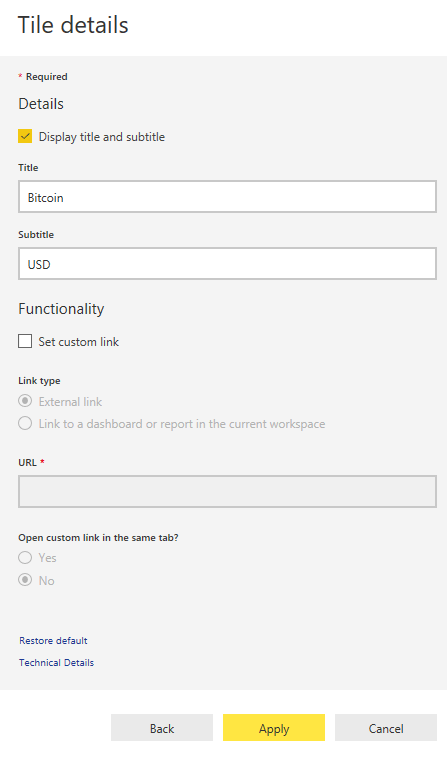
Task: Open the Technical Details link
Action: click(56, 663)
